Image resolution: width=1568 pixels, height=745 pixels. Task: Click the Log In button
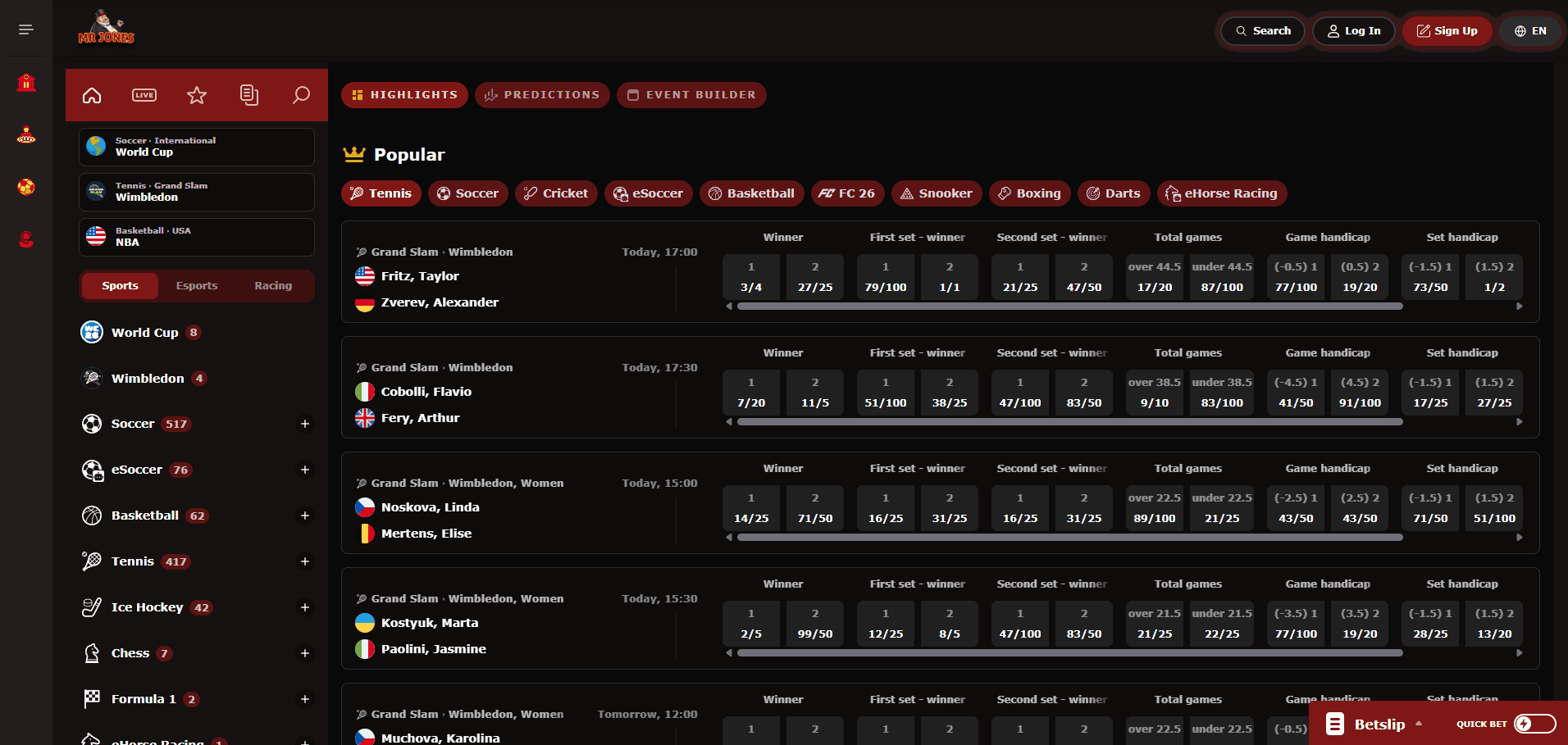click(x=1354, y=31)
